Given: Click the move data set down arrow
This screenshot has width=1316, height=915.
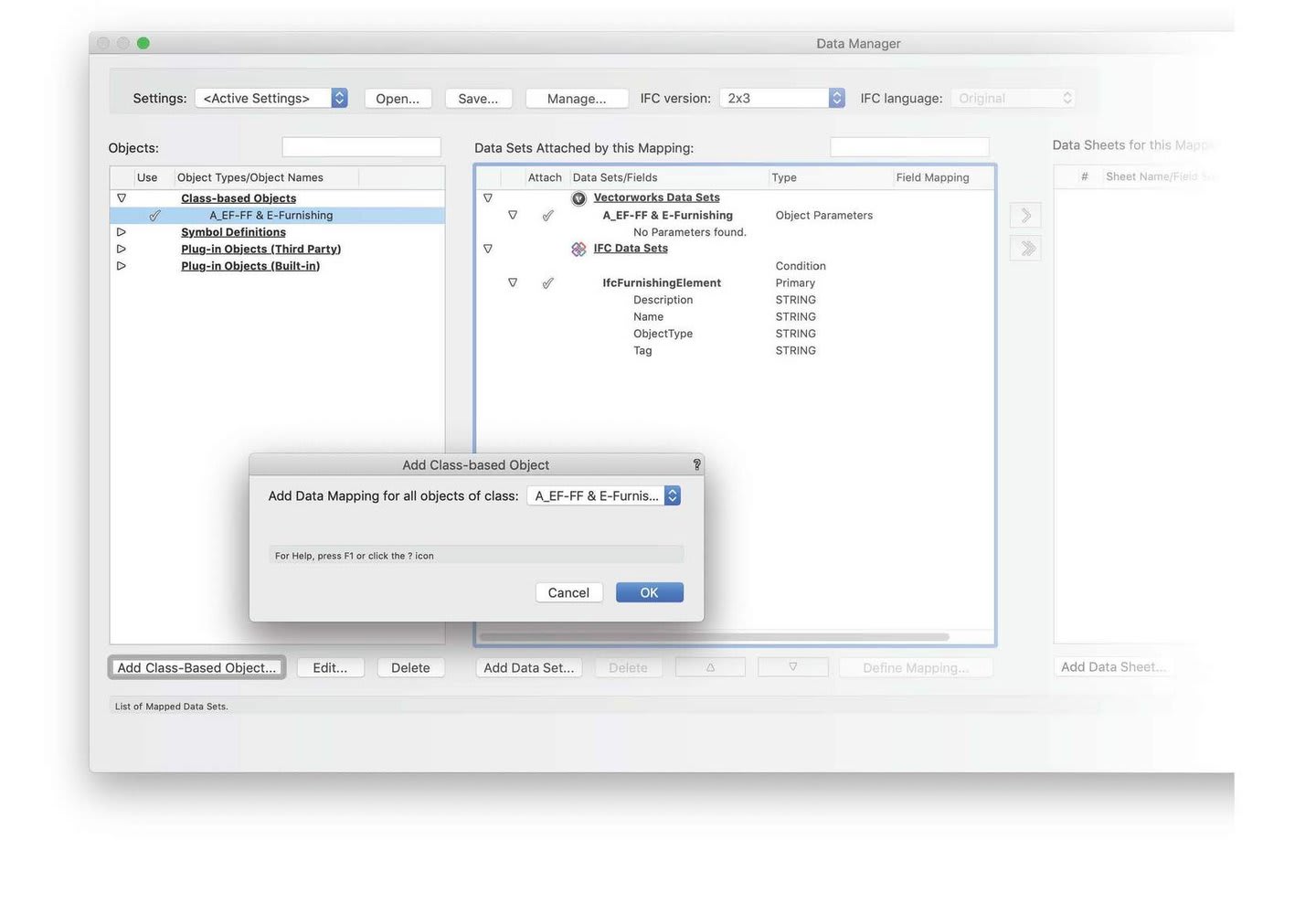Looking at the screenshot, I should pos(792,667).
